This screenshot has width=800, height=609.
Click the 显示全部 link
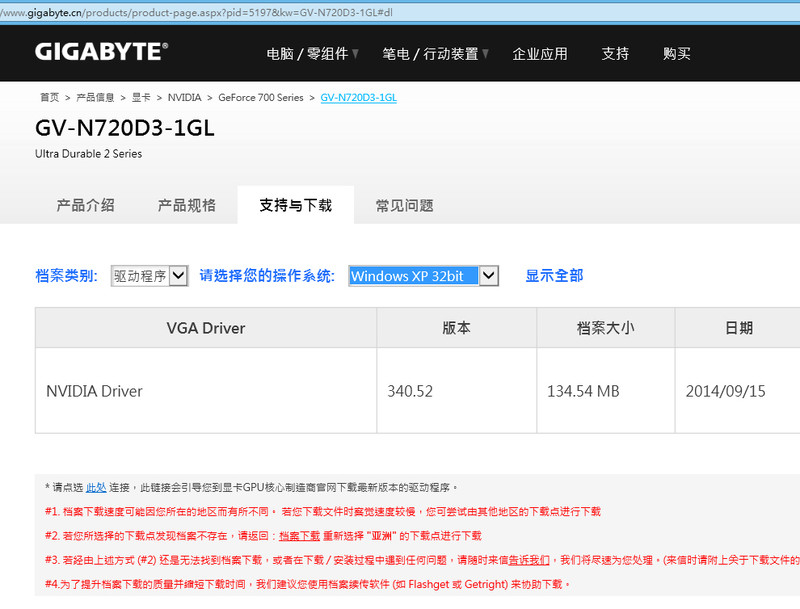click(554, 276)
